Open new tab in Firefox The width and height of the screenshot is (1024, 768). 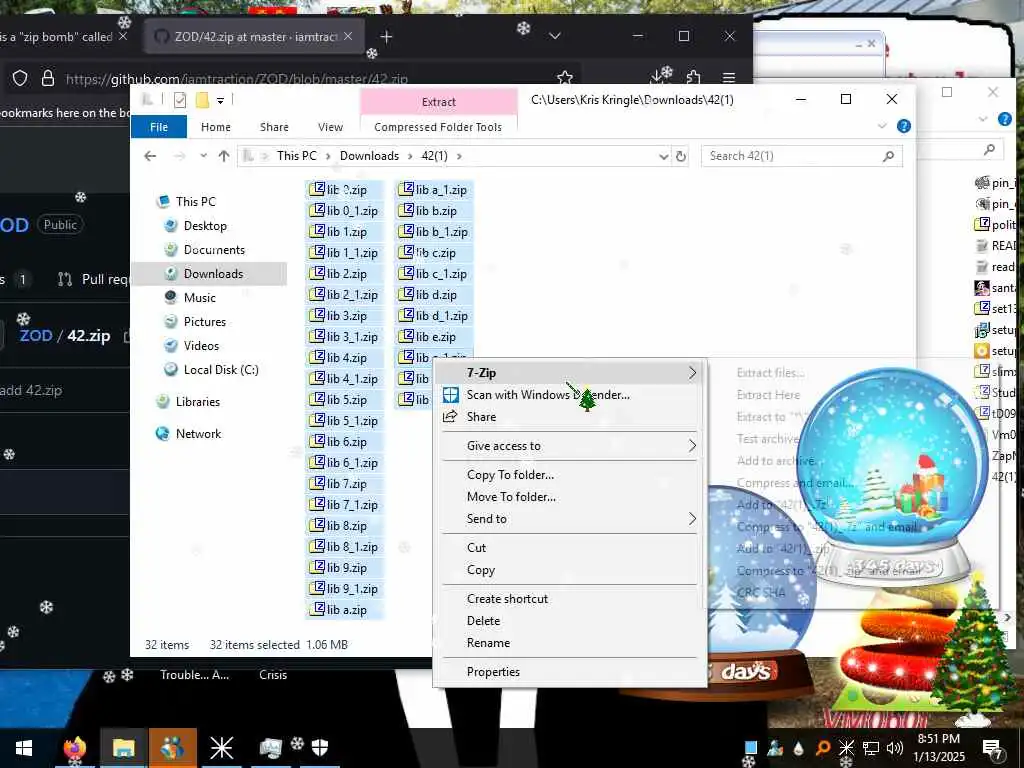[386, 37]
